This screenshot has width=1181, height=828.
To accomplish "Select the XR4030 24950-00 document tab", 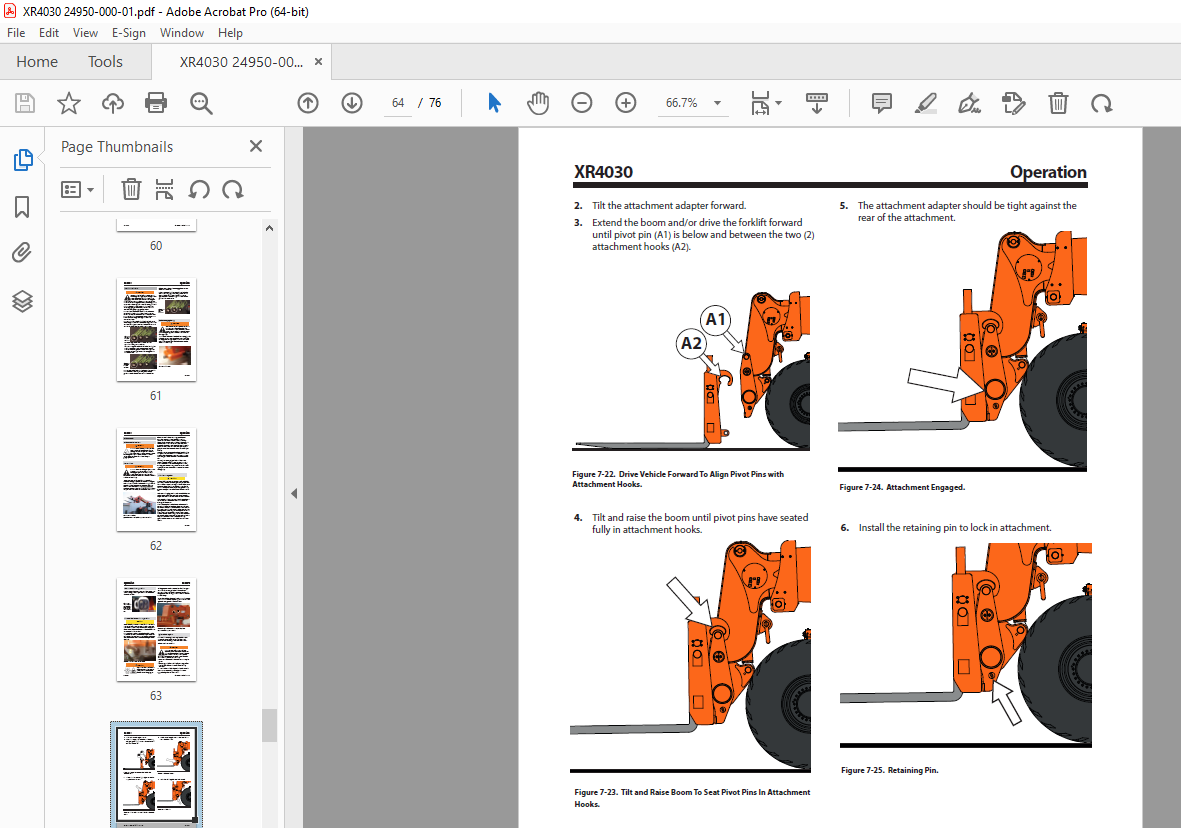I will pyautogui.click(x=241, y=62).
